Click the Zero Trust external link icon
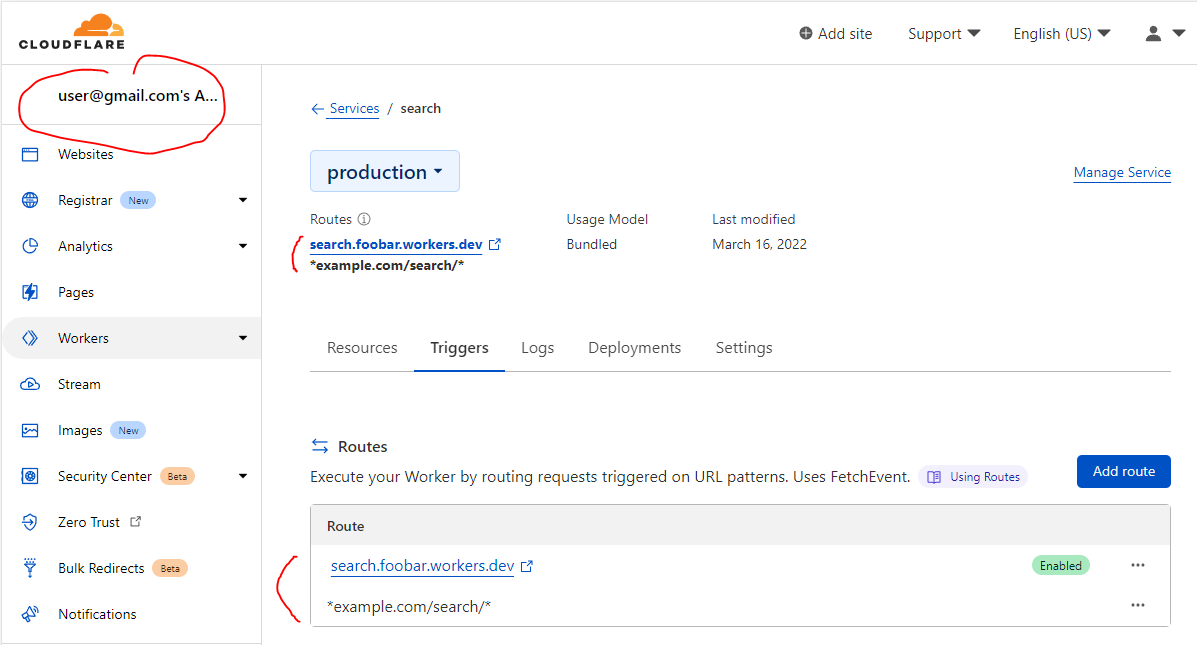This screenshot has width=1197, height=645. 135,521
